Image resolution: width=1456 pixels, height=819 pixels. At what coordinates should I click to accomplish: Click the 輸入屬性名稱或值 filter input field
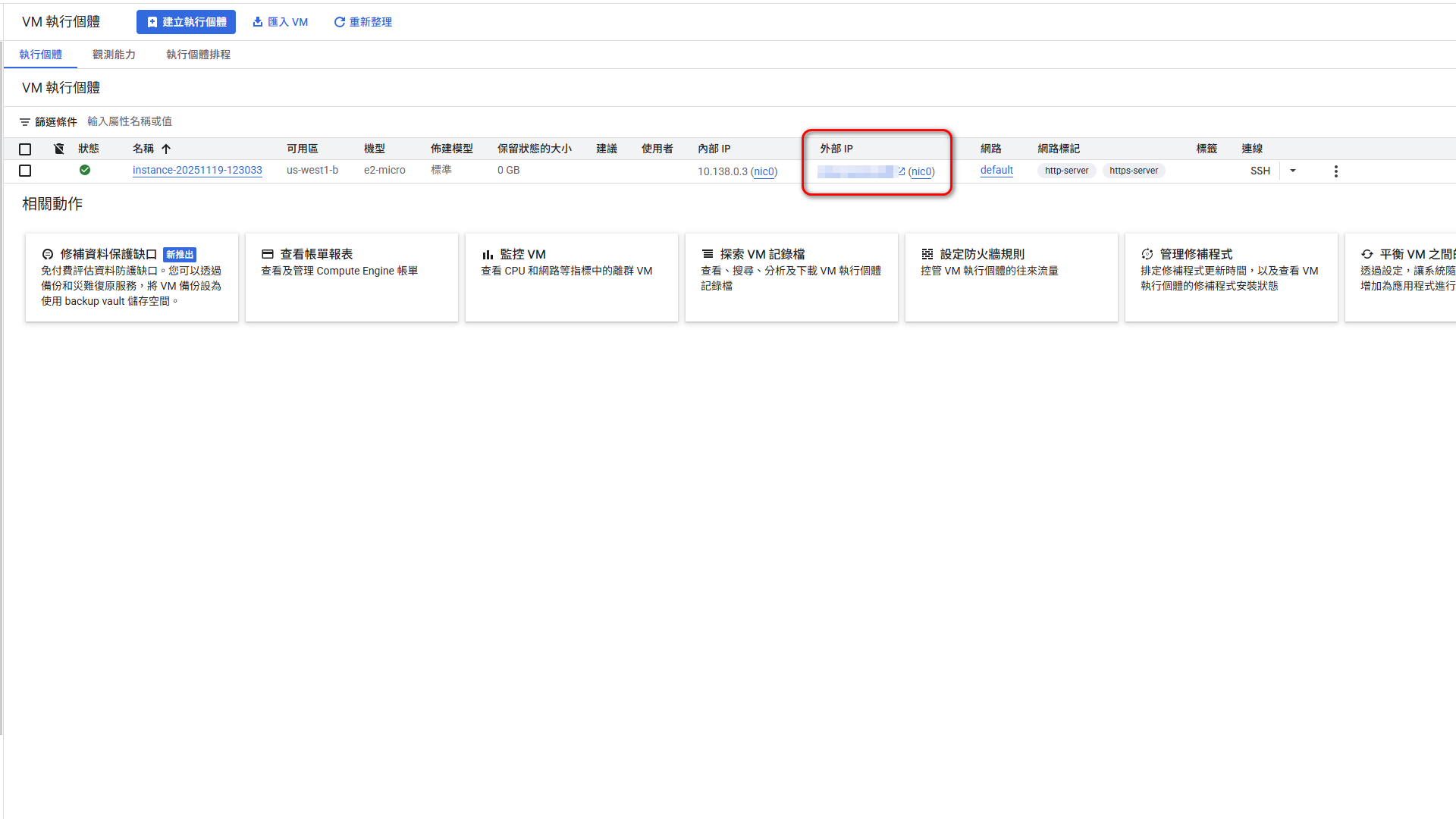(x=130, y=121)
